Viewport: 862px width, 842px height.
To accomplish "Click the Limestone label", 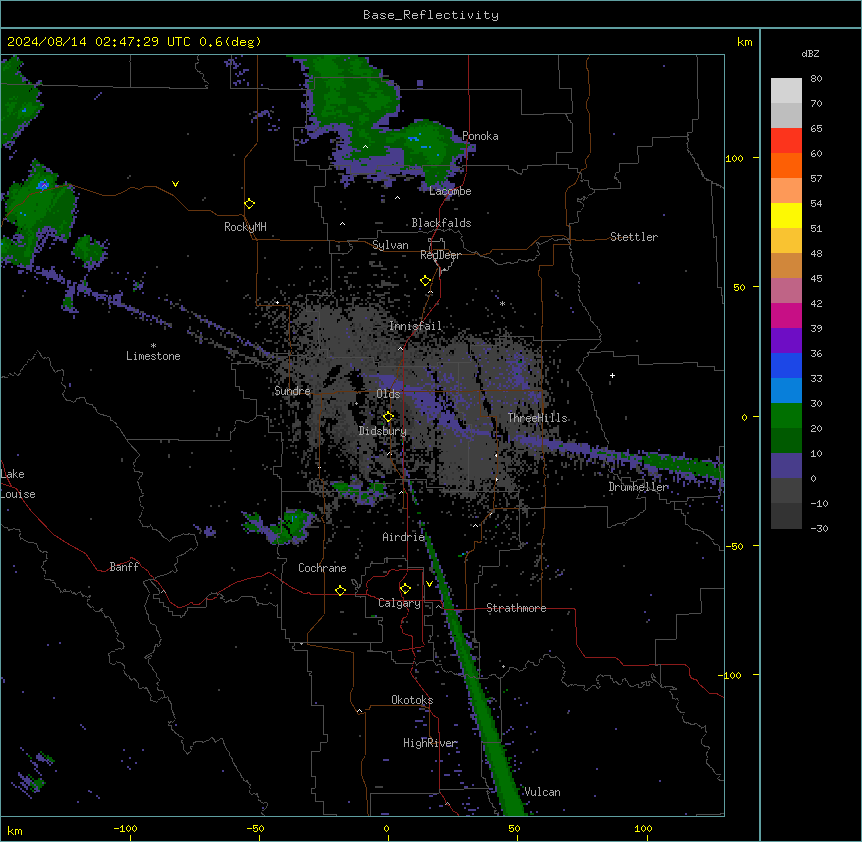I will (x=153, y=356).
